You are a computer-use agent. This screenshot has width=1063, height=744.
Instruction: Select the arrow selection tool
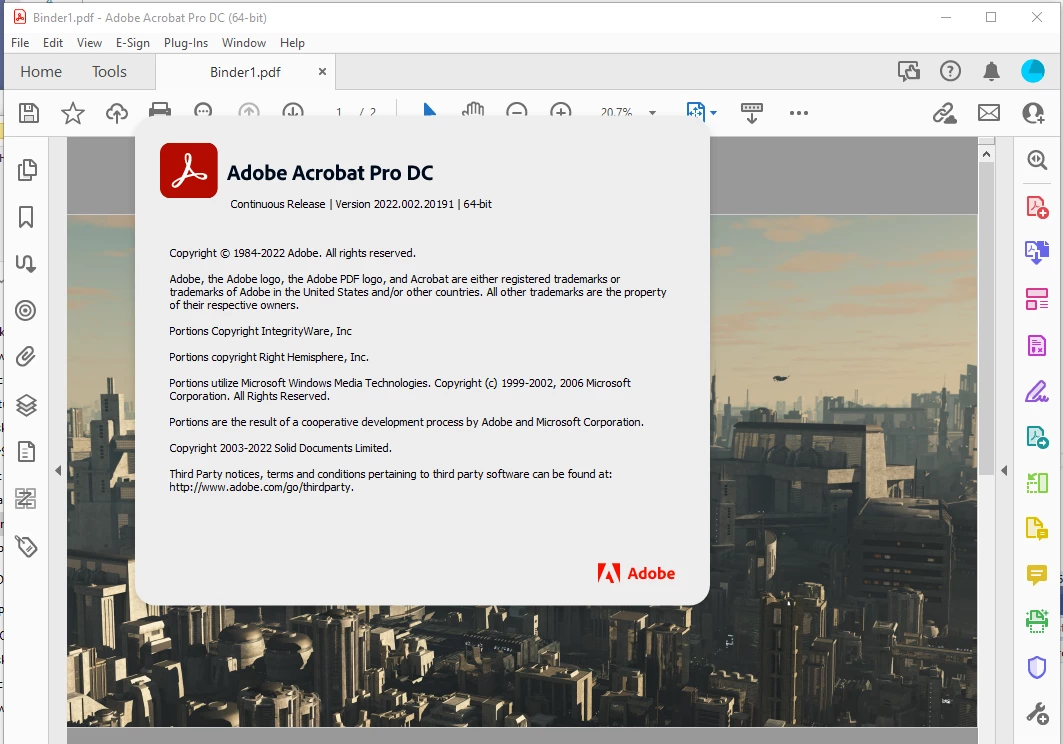coord(430,110)
